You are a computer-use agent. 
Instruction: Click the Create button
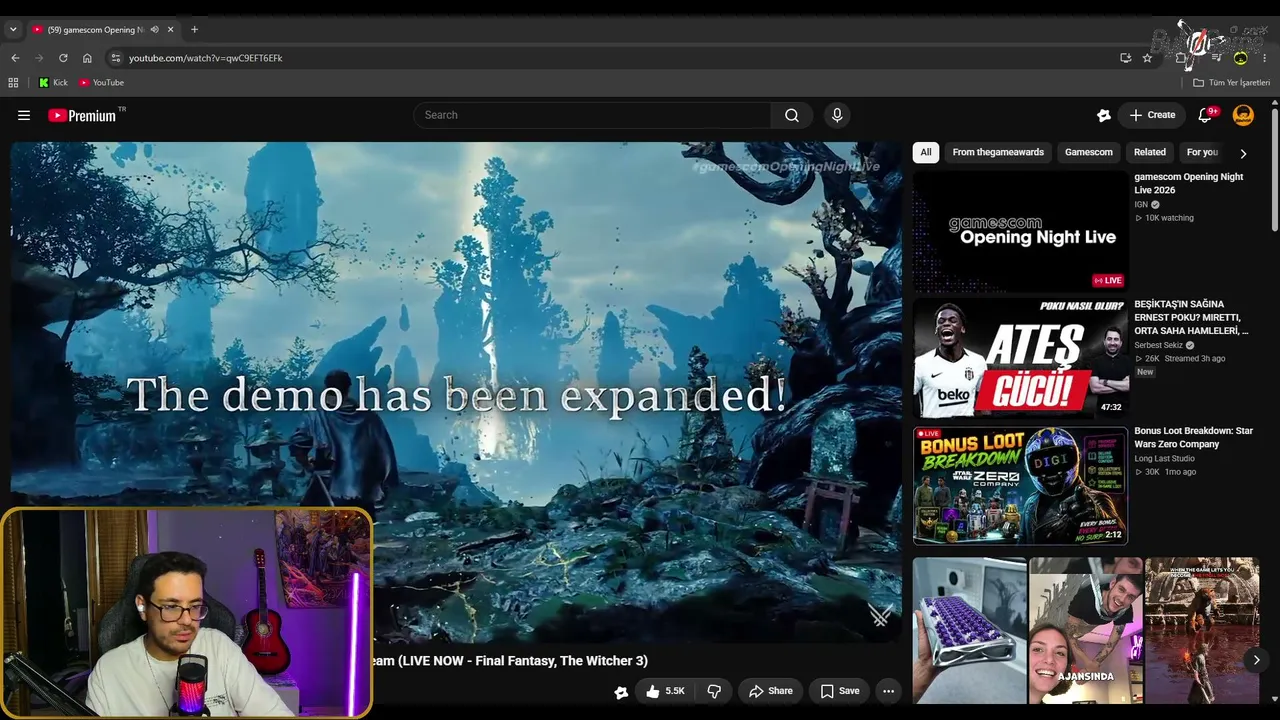(1152, 115)
